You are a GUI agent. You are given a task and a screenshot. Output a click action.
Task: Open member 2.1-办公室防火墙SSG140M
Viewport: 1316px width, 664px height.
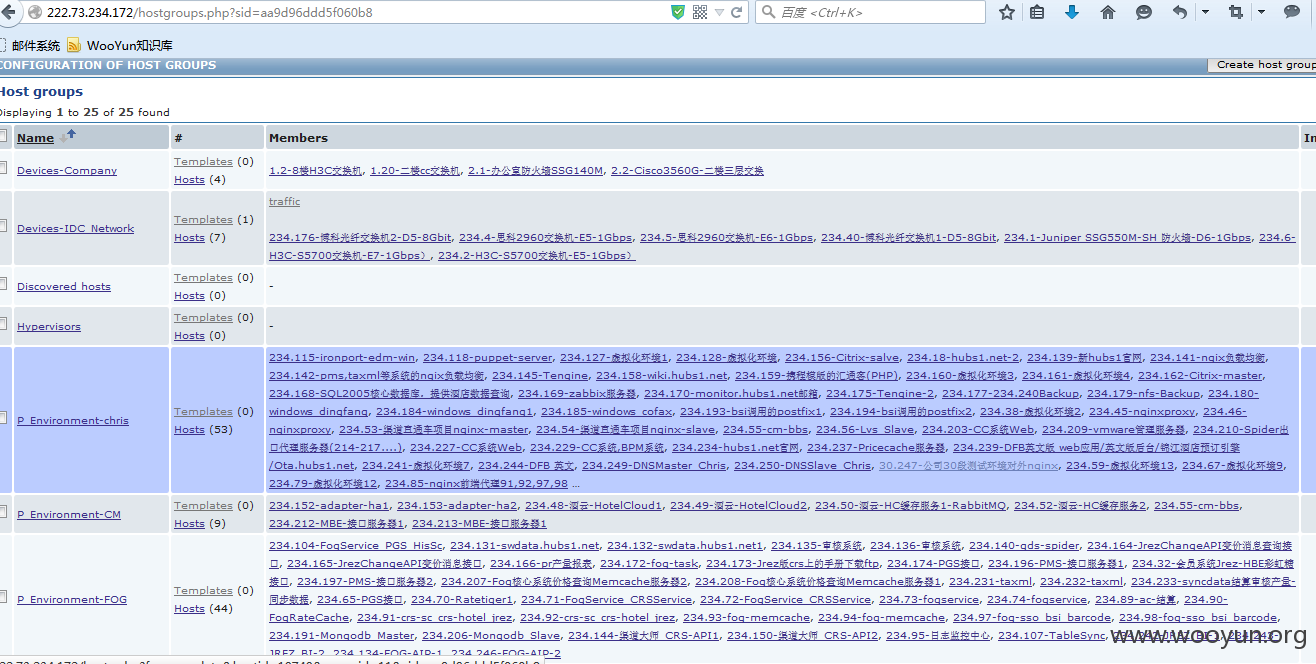pos(535,171)
